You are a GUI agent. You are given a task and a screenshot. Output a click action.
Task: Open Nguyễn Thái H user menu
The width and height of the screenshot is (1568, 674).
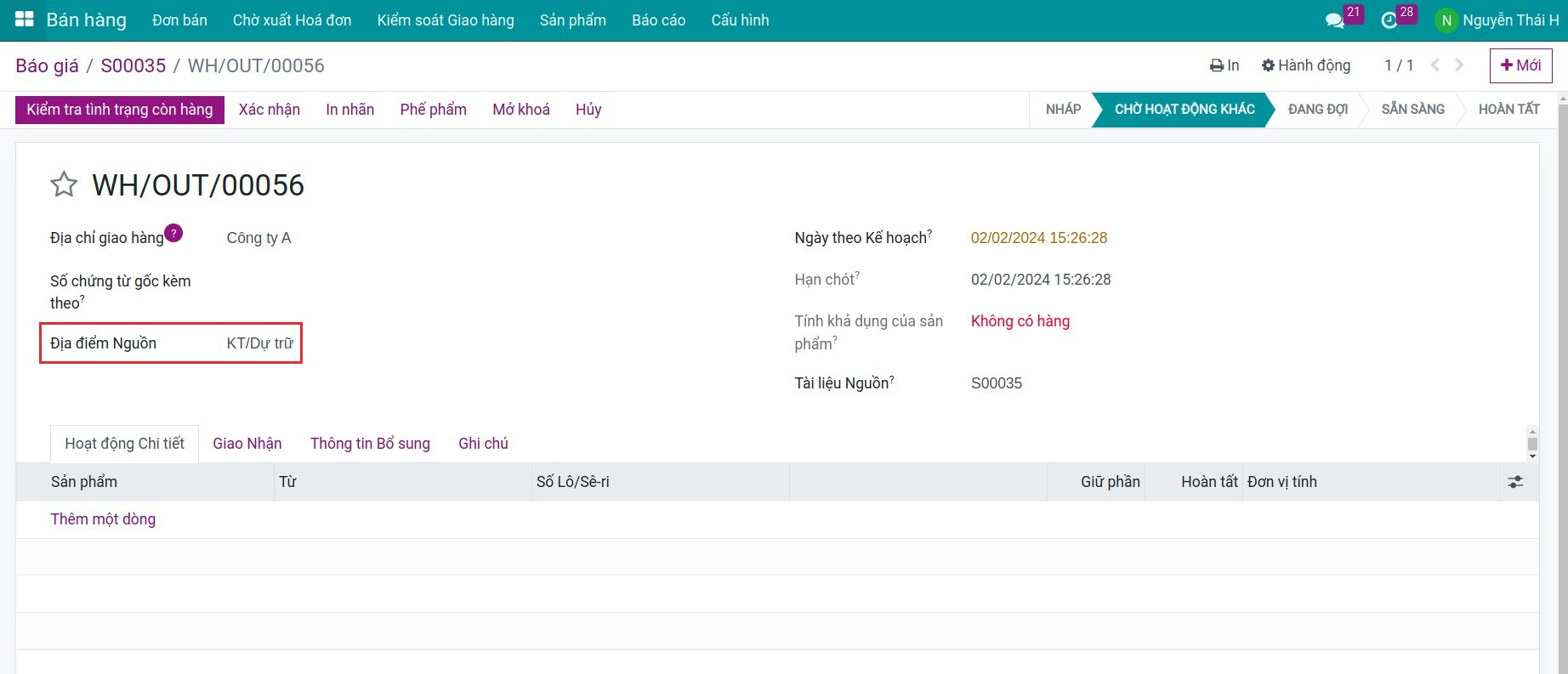(1497, 20)
